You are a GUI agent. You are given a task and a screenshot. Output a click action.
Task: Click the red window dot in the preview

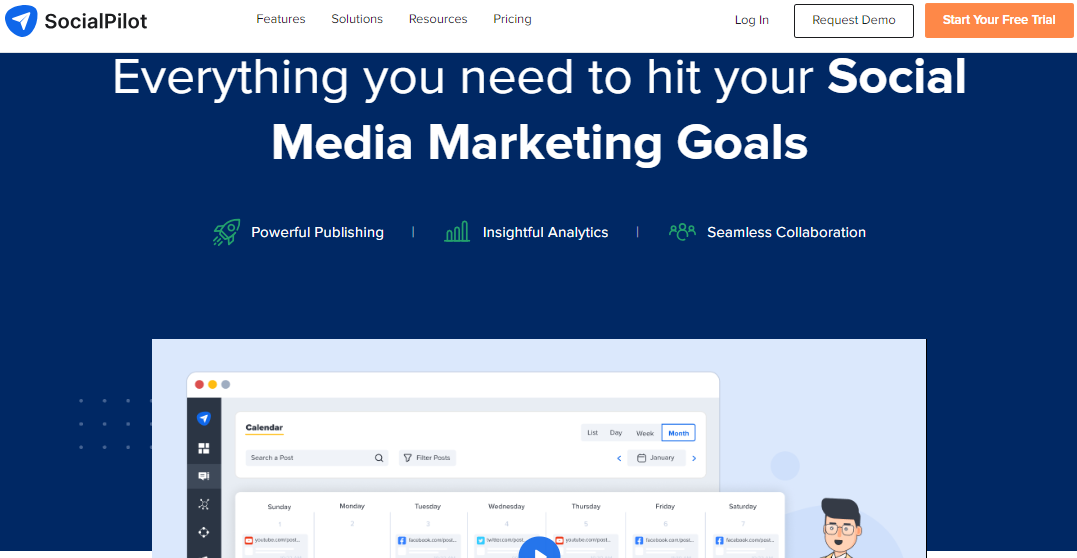click(200, 385)
